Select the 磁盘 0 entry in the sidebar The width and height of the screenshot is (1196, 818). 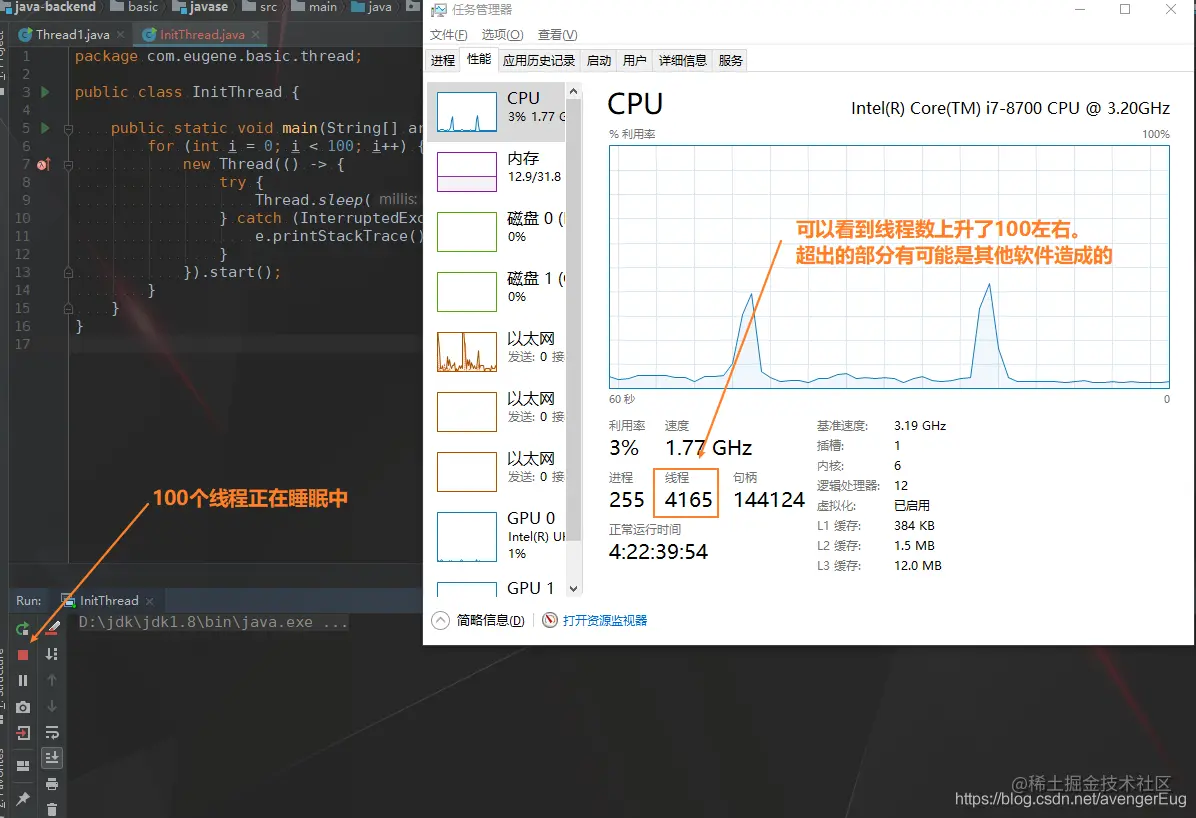pos(496,231)
